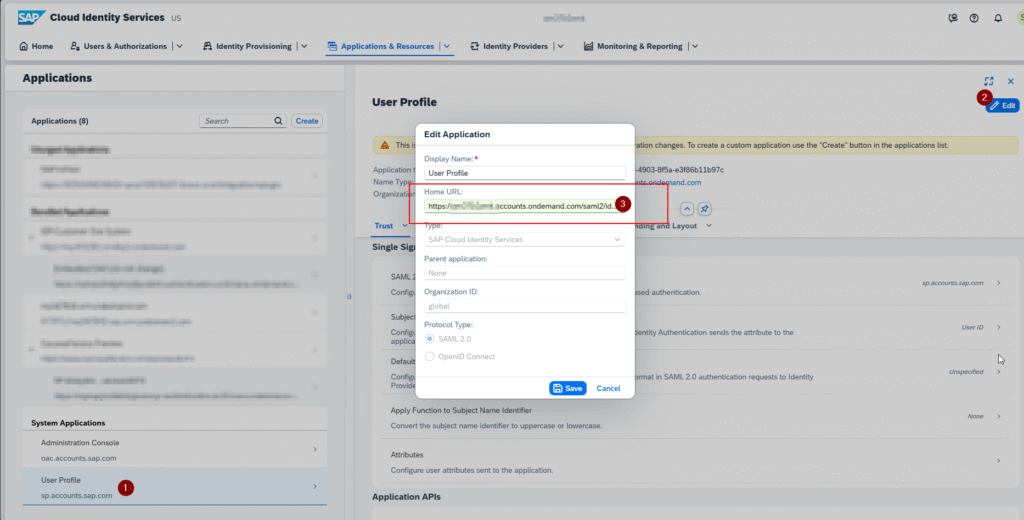Open the Home navigation item
The image size is (1024, 520).
coord(37,46)
